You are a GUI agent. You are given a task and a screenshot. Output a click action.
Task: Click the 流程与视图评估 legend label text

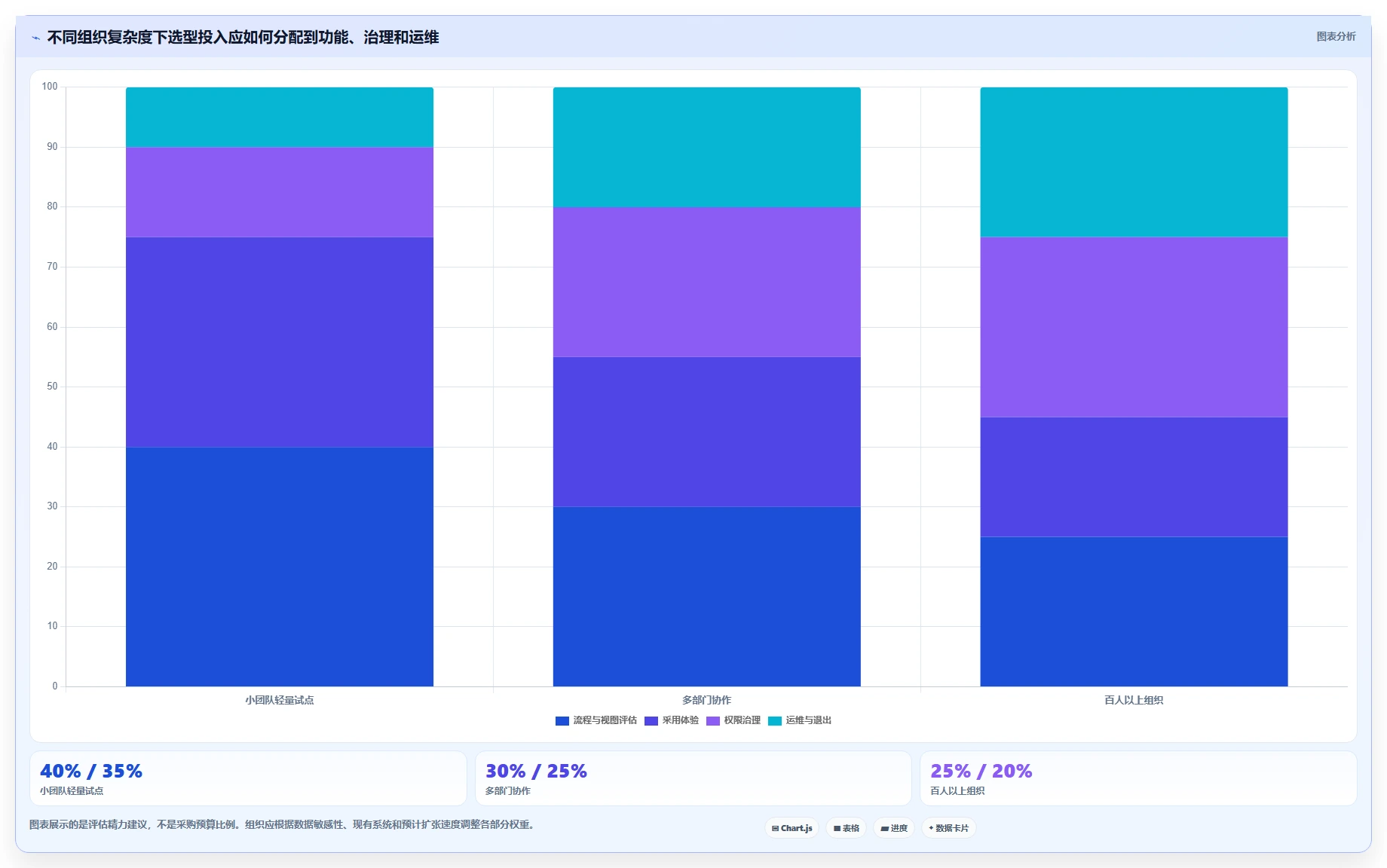605,720
